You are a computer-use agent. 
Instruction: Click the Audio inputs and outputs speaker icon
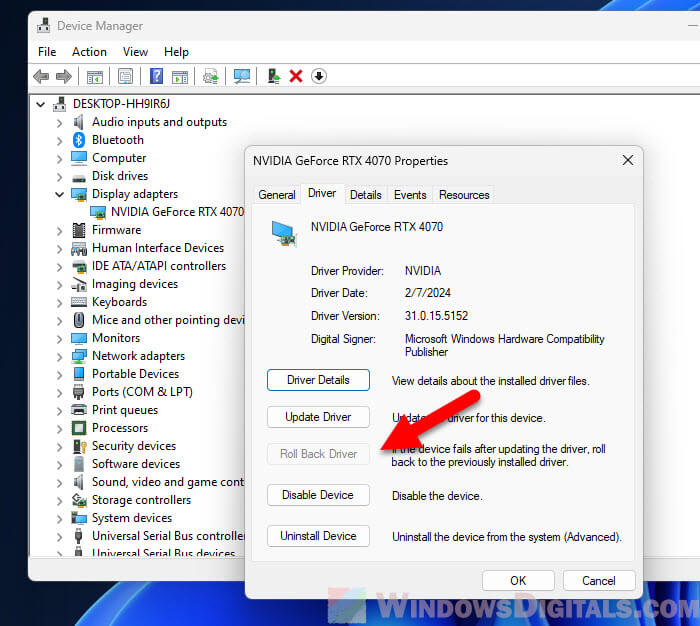pyautogui.click(x=79, y=122)
